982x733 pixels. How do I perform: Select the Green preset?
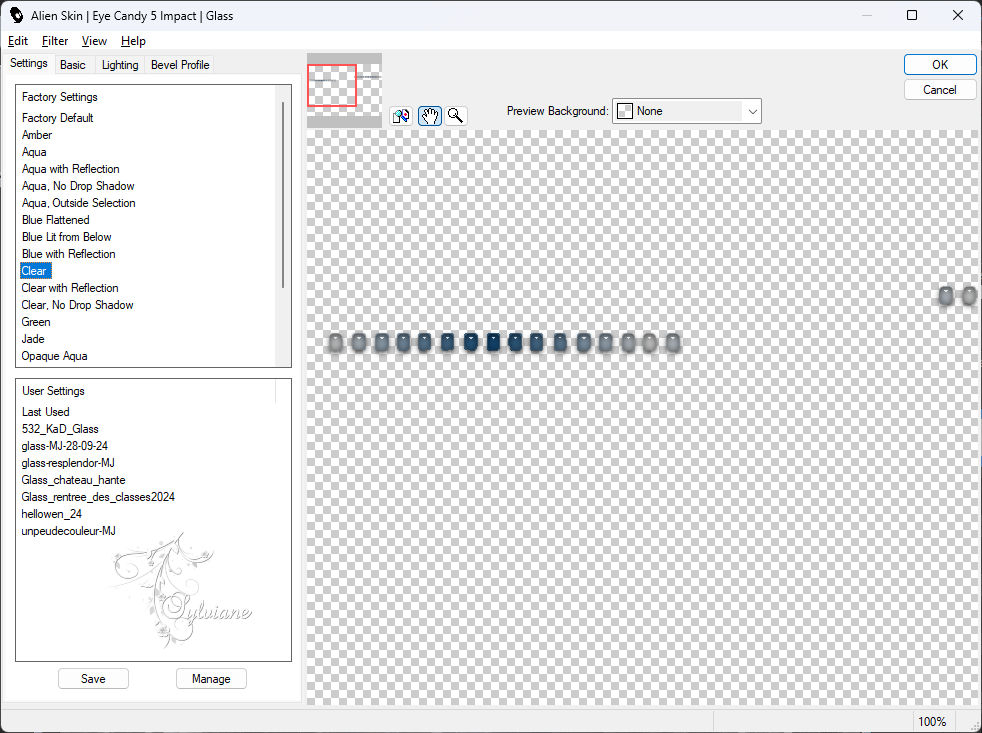36,321
